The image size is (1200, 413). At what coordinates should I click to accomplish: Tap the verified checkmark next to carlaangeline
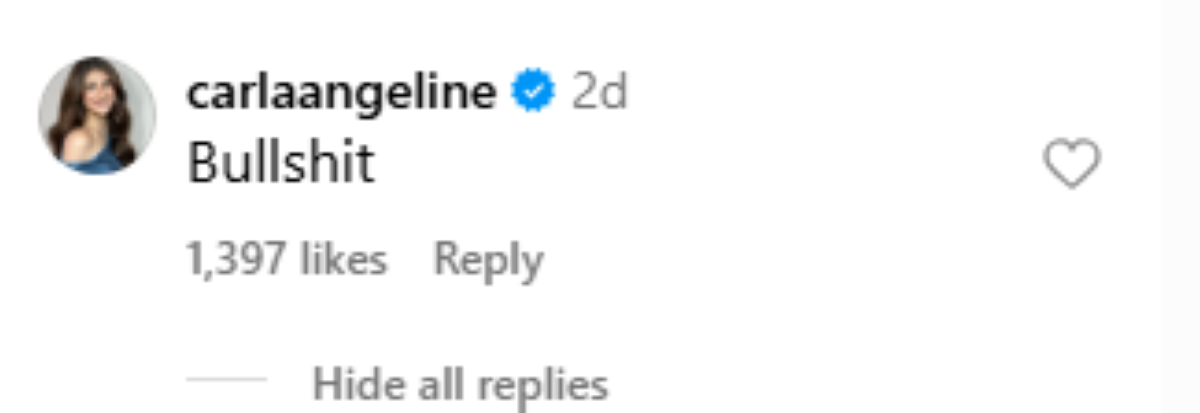(x=534, y=94)
